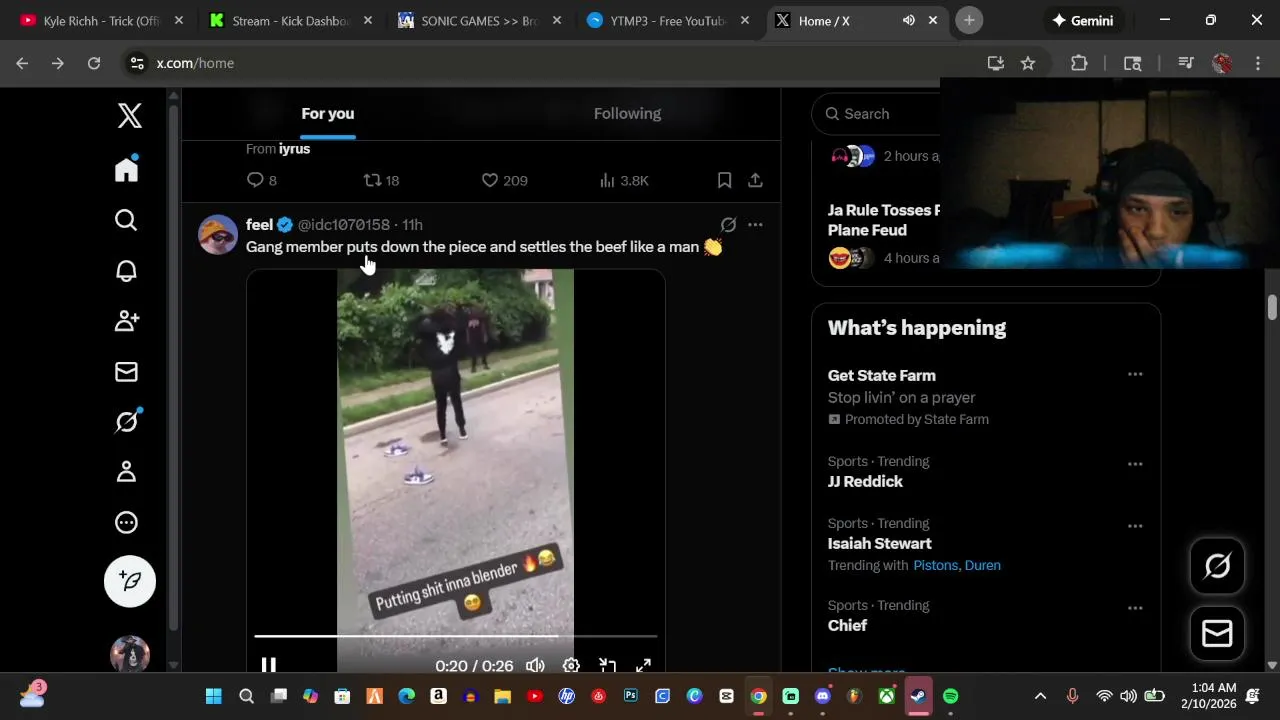Open Chief trending topic
The height and width of the screenshot is (720, 1280).
847,626
